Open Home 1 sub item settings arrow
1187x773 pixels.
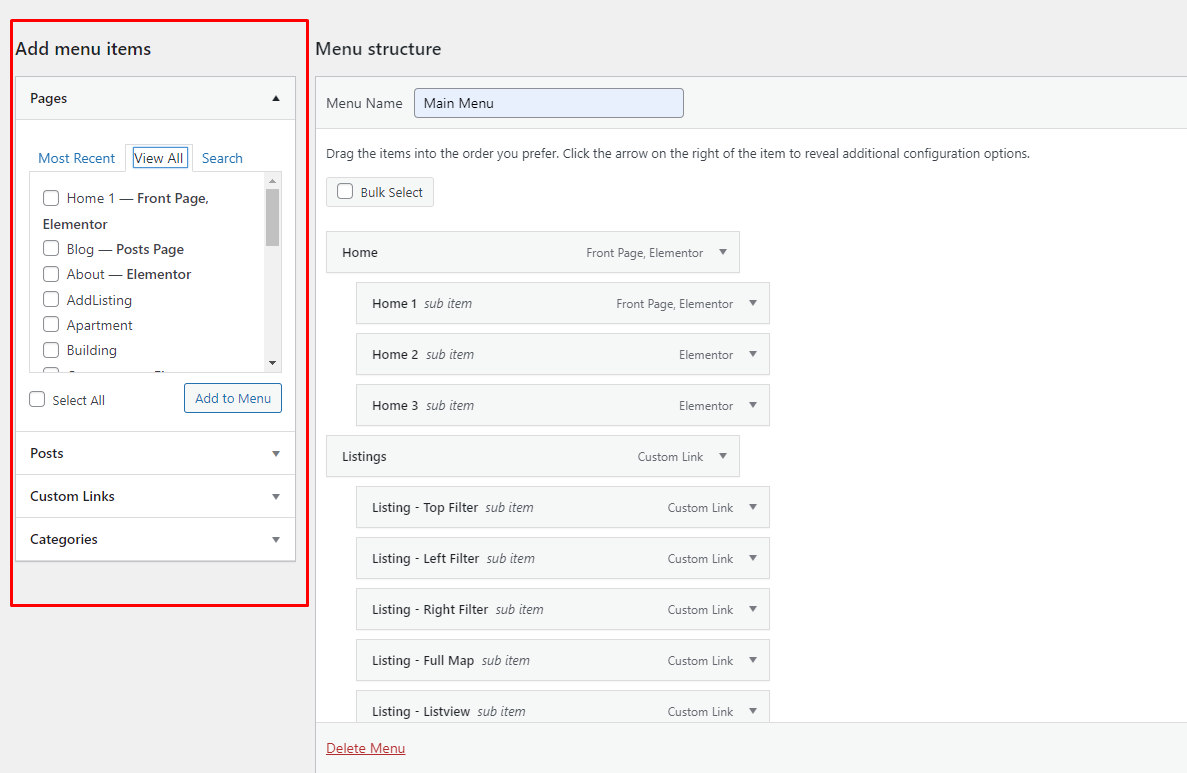click(753, 303)
